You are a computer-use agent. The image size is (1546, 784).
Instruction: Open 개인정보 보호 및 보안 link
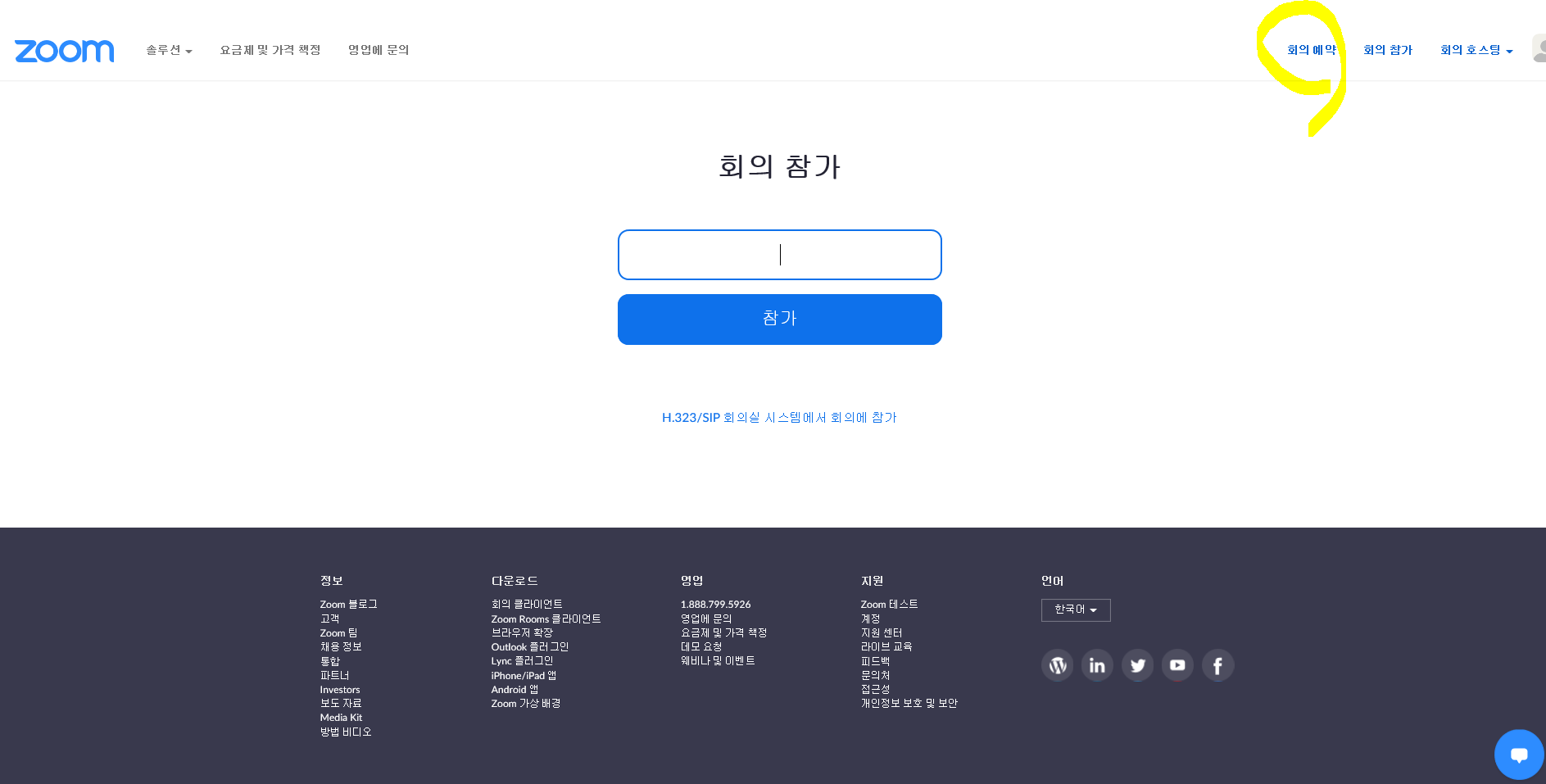[x=909, y=704]
